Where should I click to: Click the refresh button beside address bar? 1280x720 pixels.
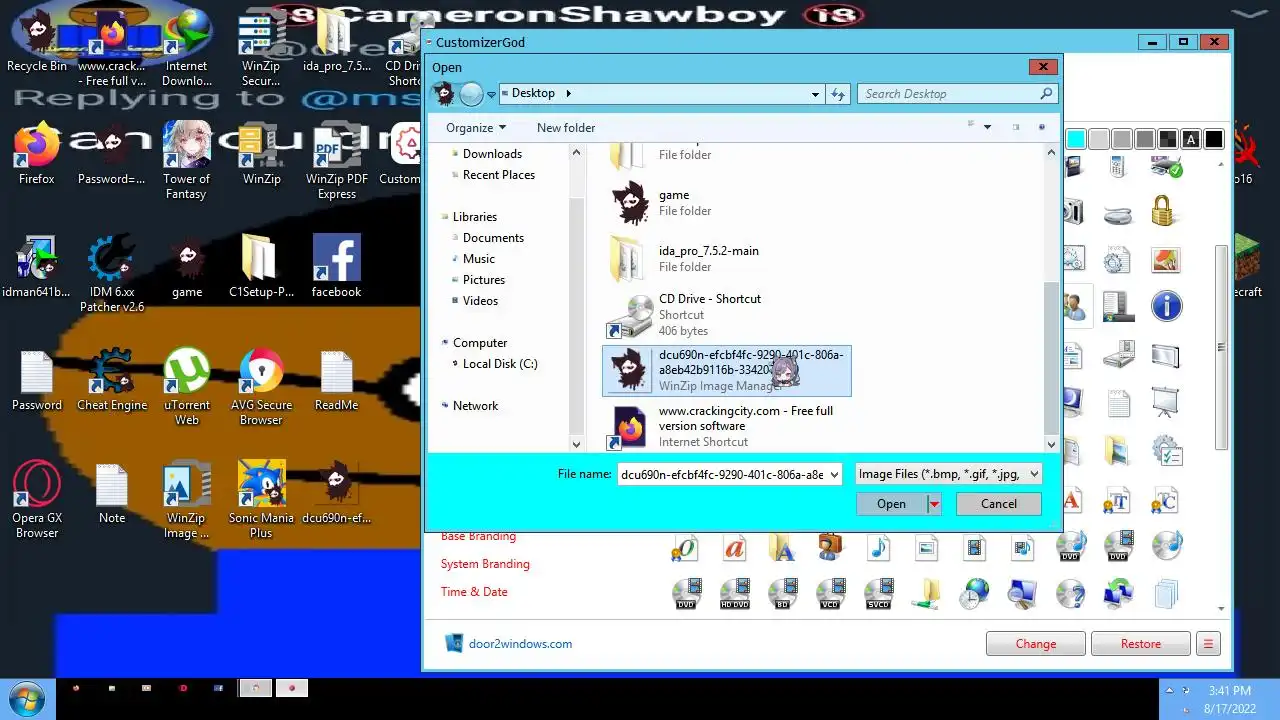tap(839, 94)
